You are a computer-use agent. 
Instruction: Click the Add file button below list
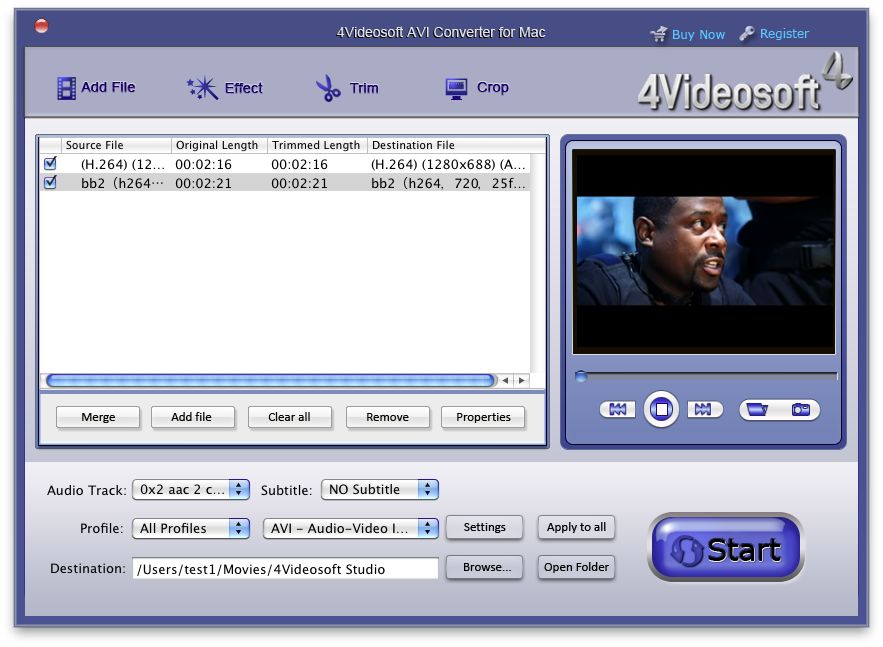click(x=192, y=417)
